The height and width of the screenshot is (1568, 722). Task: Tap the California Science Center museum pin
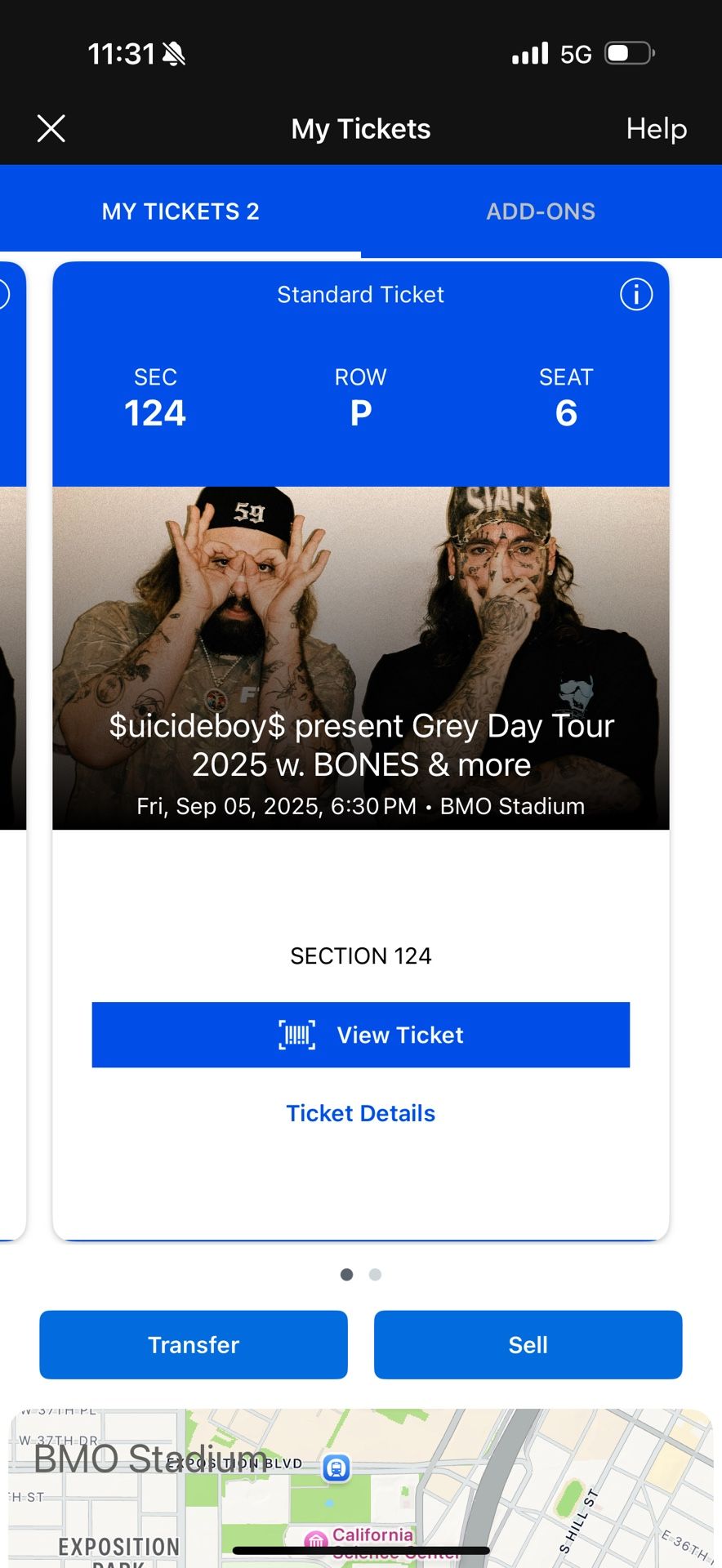click(316, 1540)
